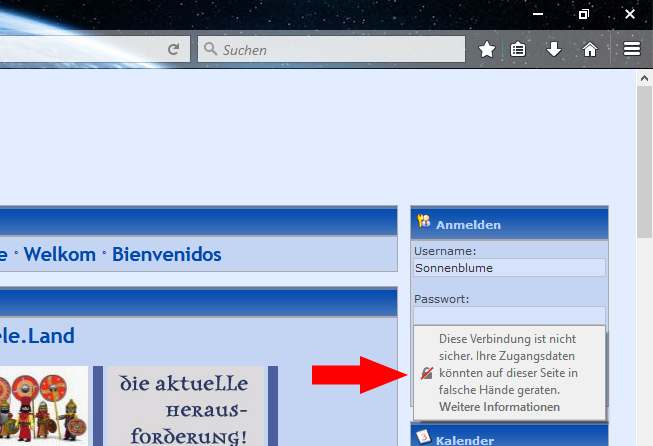
Task: Click the vertical scrollbar up arrow
Action: 645,79
